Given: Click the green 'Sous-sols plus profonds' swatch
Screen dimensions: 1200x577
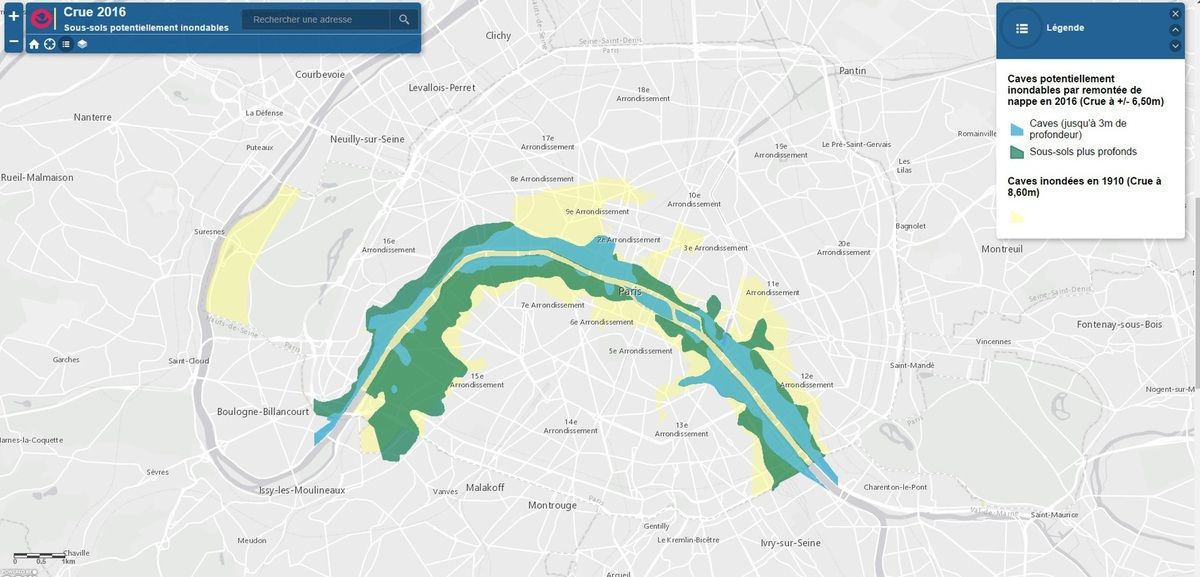Looking at the screenshot, I should (1017, 153).
